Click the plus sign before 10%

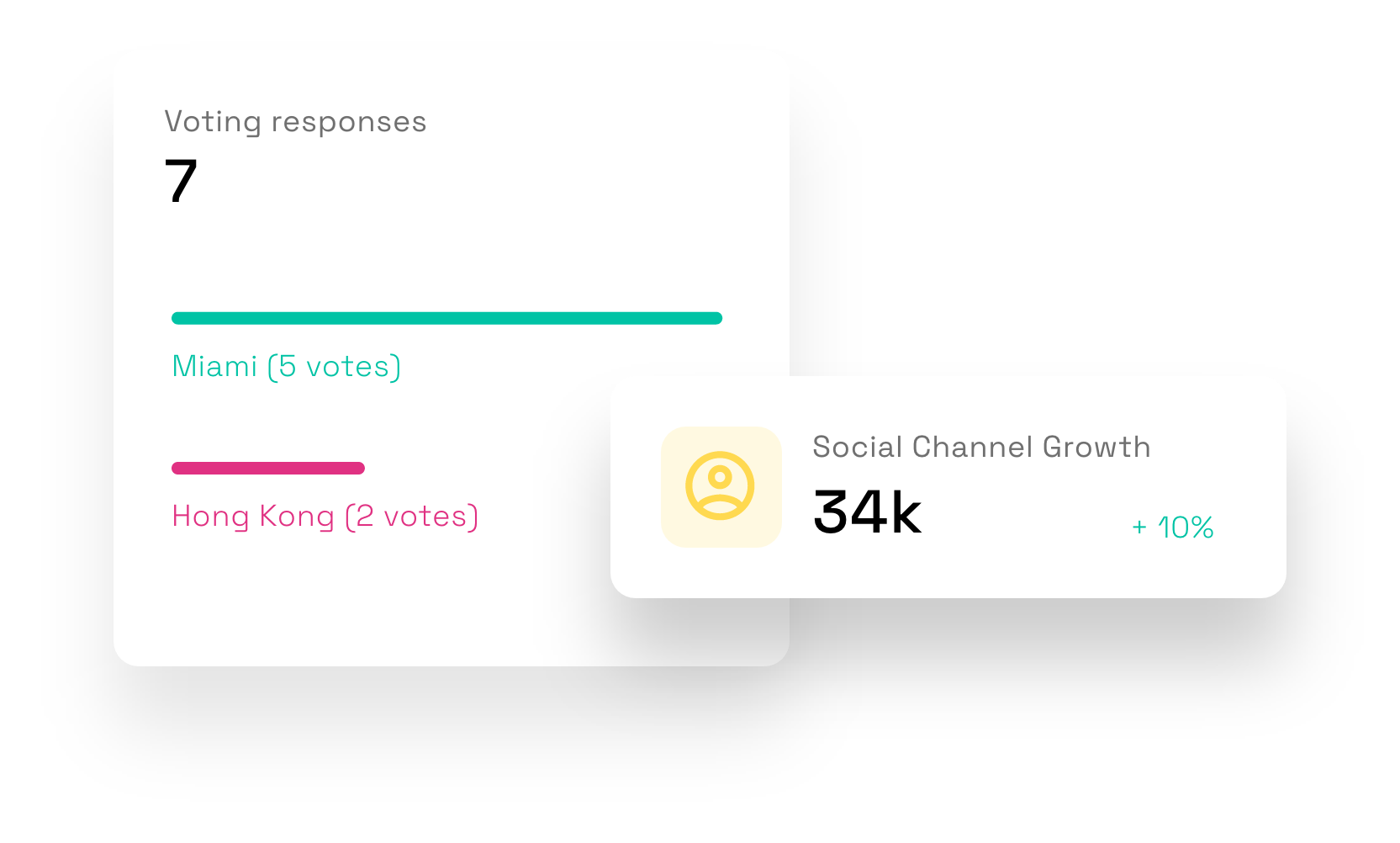tap(1139, 528)
